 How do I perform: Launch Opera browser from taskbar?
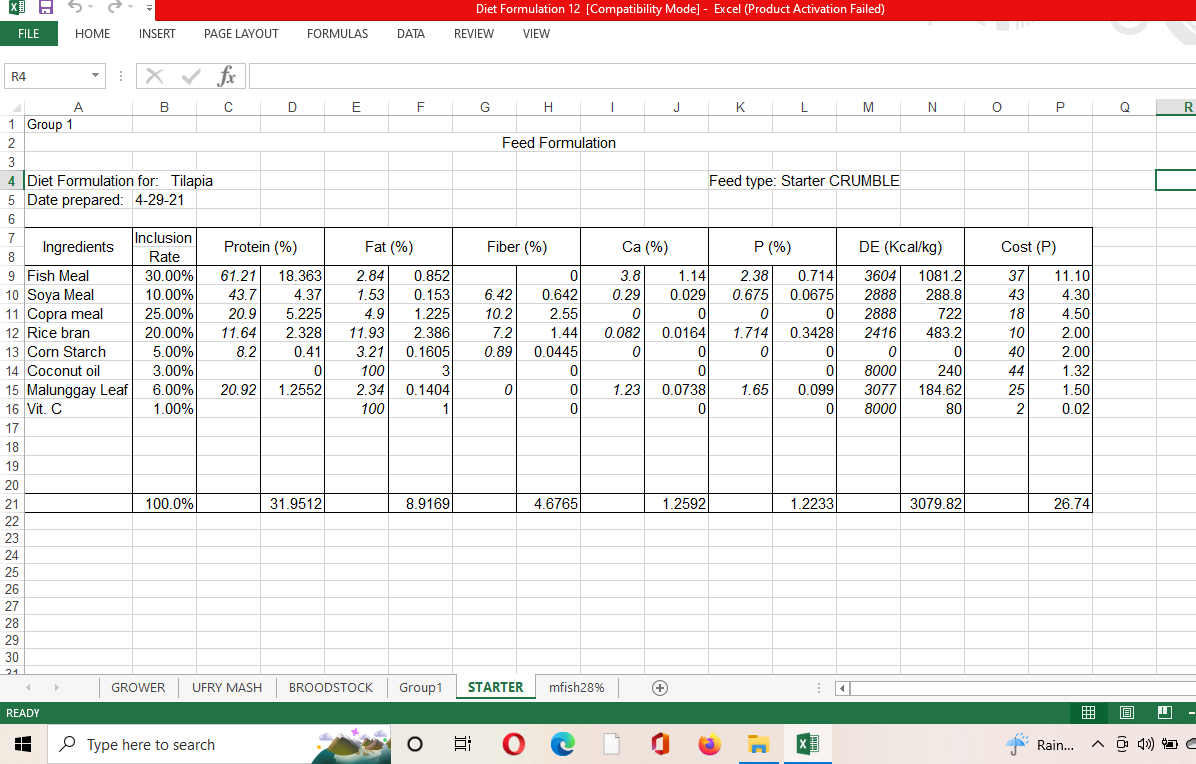click(514, 744)
